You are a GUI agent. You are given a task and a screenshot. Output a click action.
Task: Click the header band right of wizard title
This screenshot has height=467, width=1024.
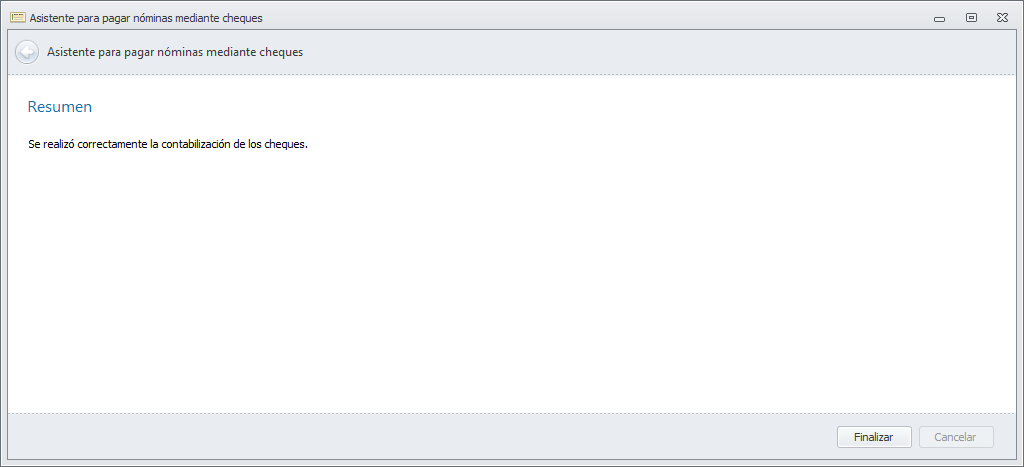[x=650, y=52]
